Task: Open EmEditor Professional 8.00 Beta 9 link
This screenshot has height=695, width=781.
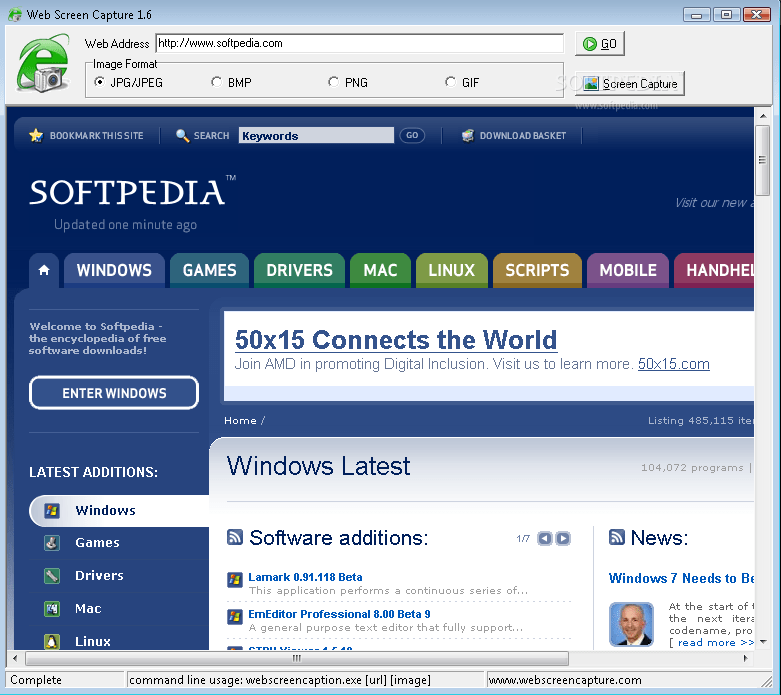Action: (x=339, y=614)
